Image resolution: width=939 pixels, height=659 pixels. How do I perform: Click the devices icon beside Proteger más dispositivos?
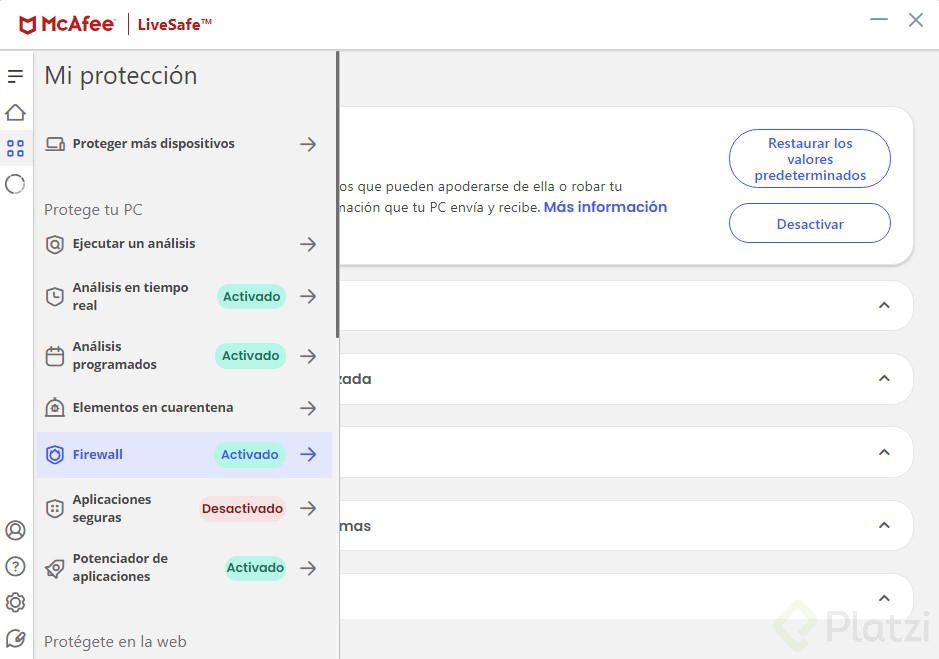(x=55, y=144)
